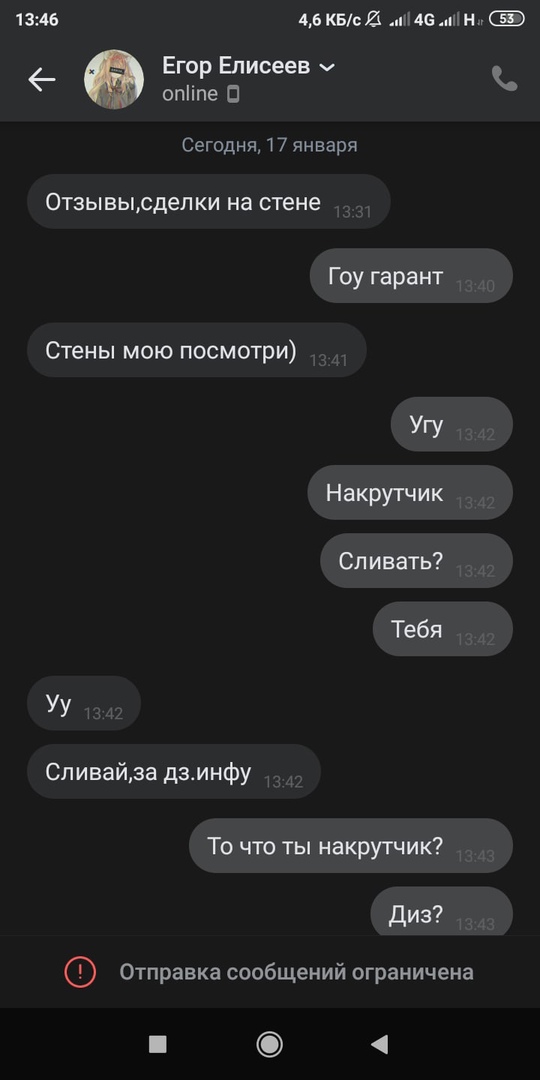Image resolution: width=540 pixels, height=1080 pixels.
Task: Start a call with the phone icon
Action: [x=504, y=79]
